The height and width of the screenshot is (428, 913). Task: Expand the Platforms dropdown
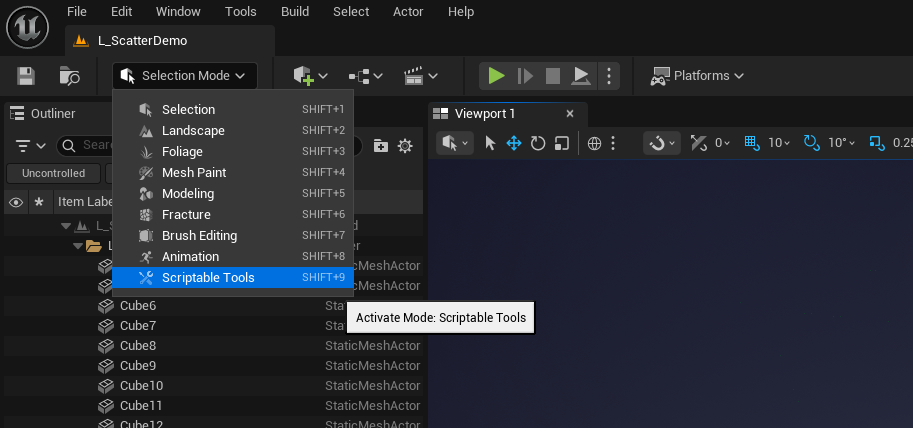click(697, 76)
